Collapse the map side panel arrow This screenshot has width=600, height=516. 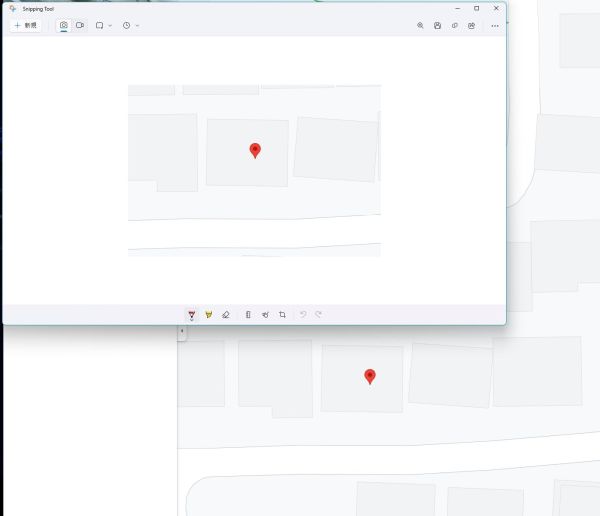pyautogui.click(x=181, y=332)
